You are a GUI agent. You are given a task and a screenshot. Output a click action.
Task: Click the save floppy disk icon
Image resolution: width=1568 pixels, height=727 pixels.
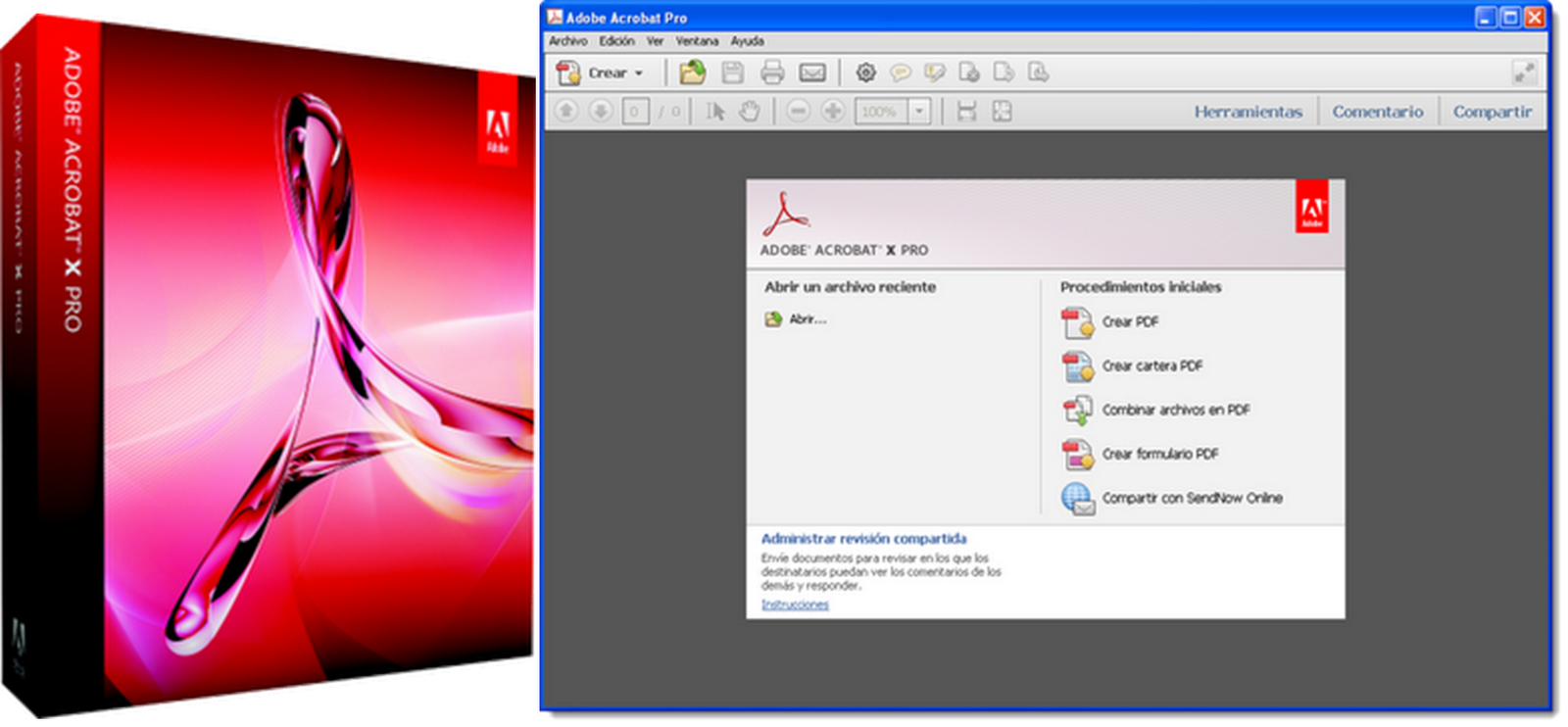732,73
